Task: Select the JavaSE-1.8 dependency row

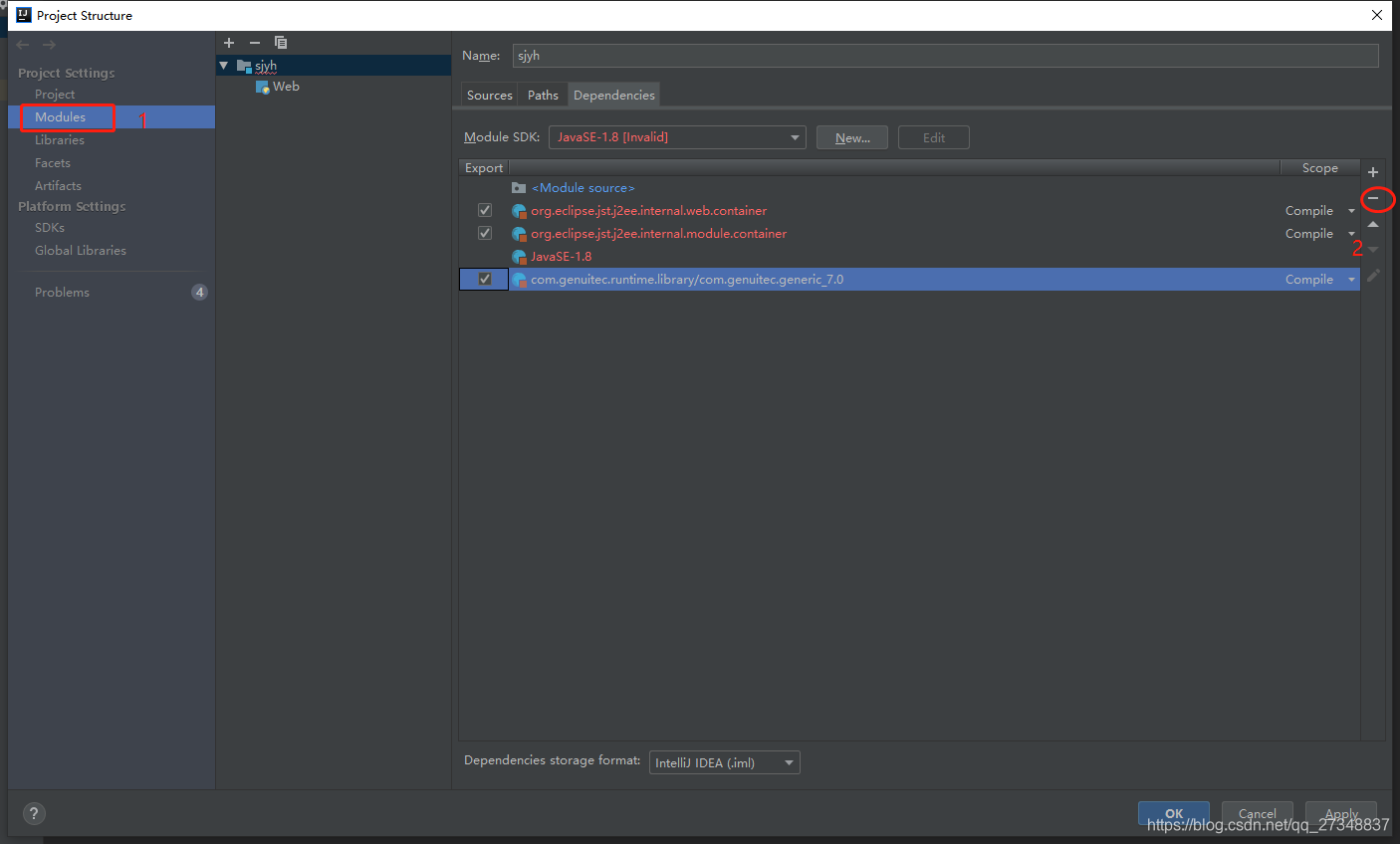Action: click(909, 257)
